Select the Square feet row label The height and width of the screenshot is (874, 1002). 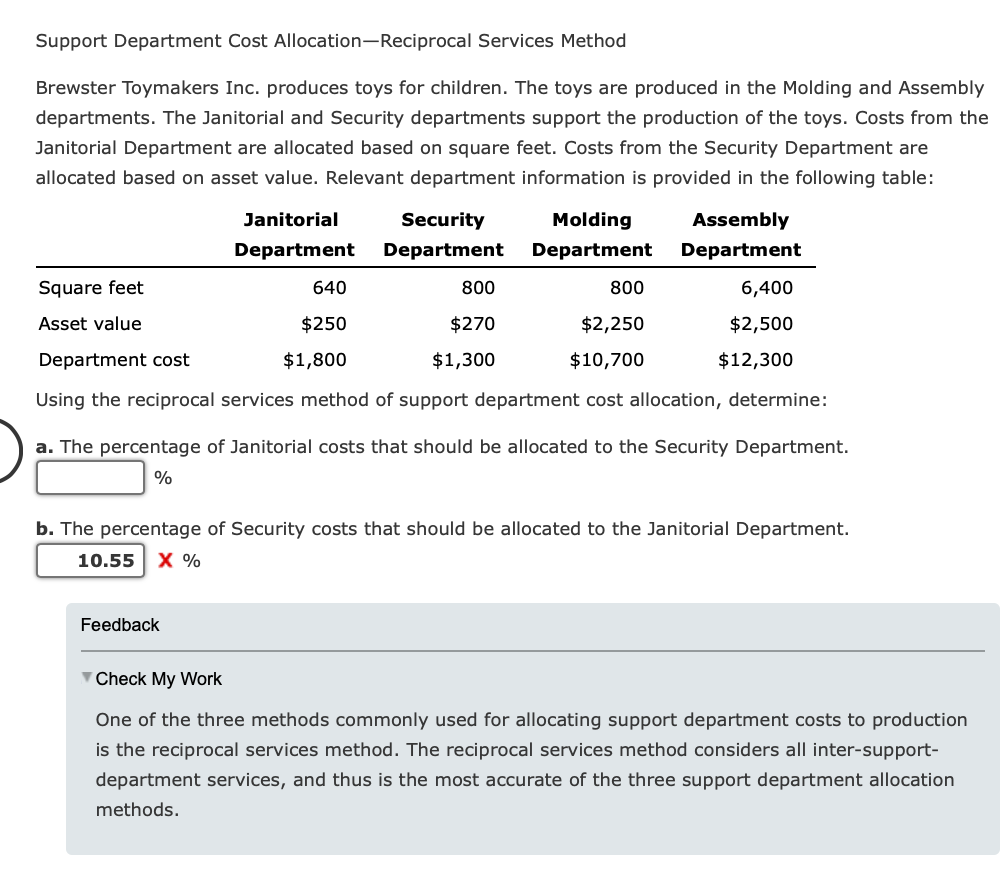(90, 288)
